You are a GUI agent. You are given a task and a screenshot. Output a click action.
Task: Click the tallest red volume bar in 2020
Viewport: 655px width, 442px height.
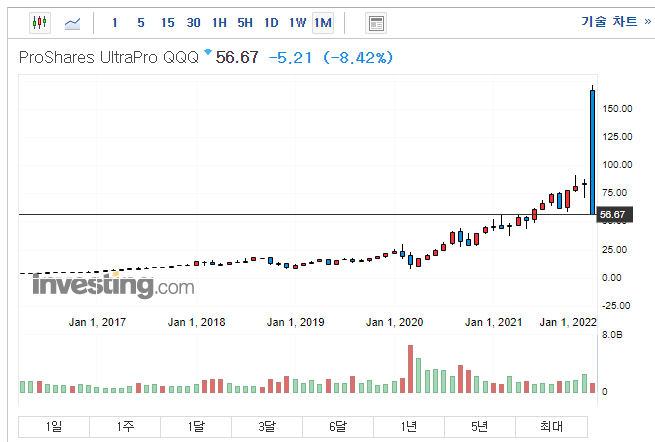[410, 369]
